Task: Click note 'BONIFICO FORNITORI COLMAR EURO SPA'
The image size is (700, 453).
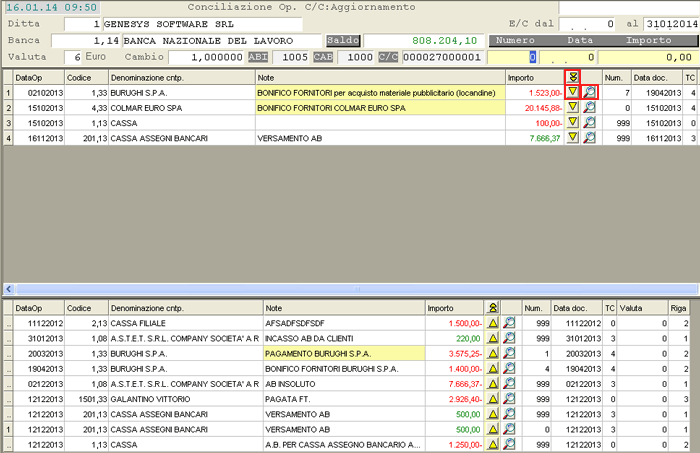Action: tap(331, 108)
